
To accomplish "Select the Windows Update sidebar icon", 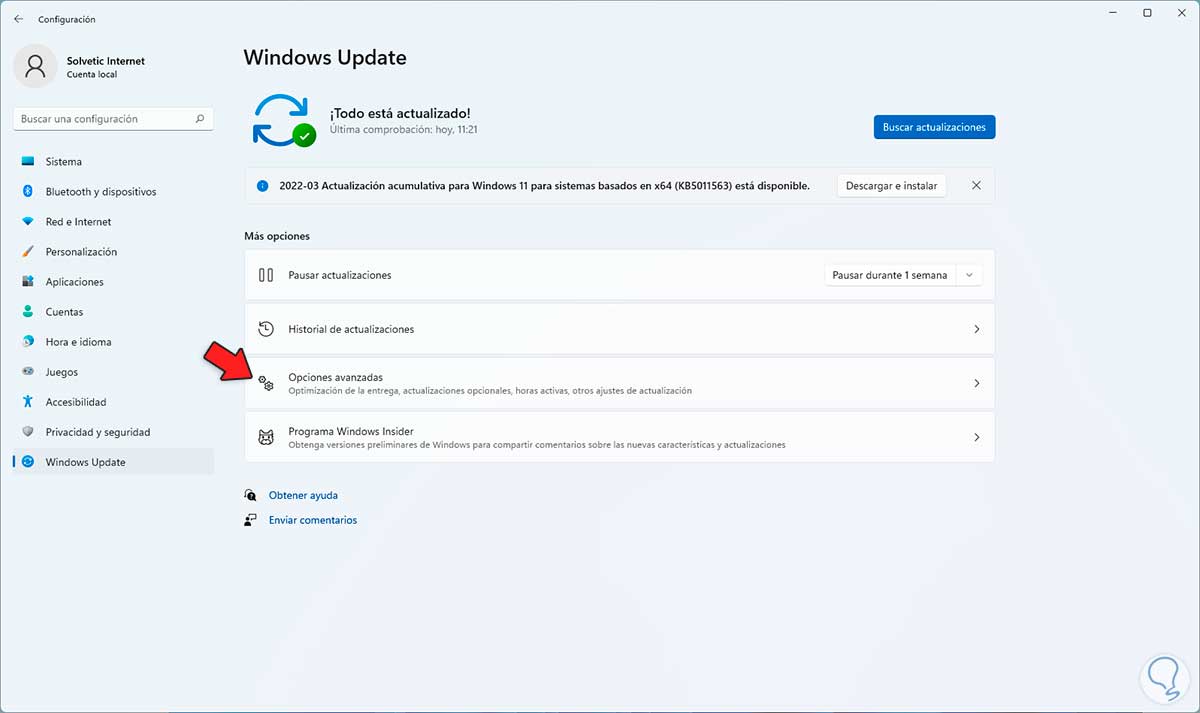I will point(28,462).
